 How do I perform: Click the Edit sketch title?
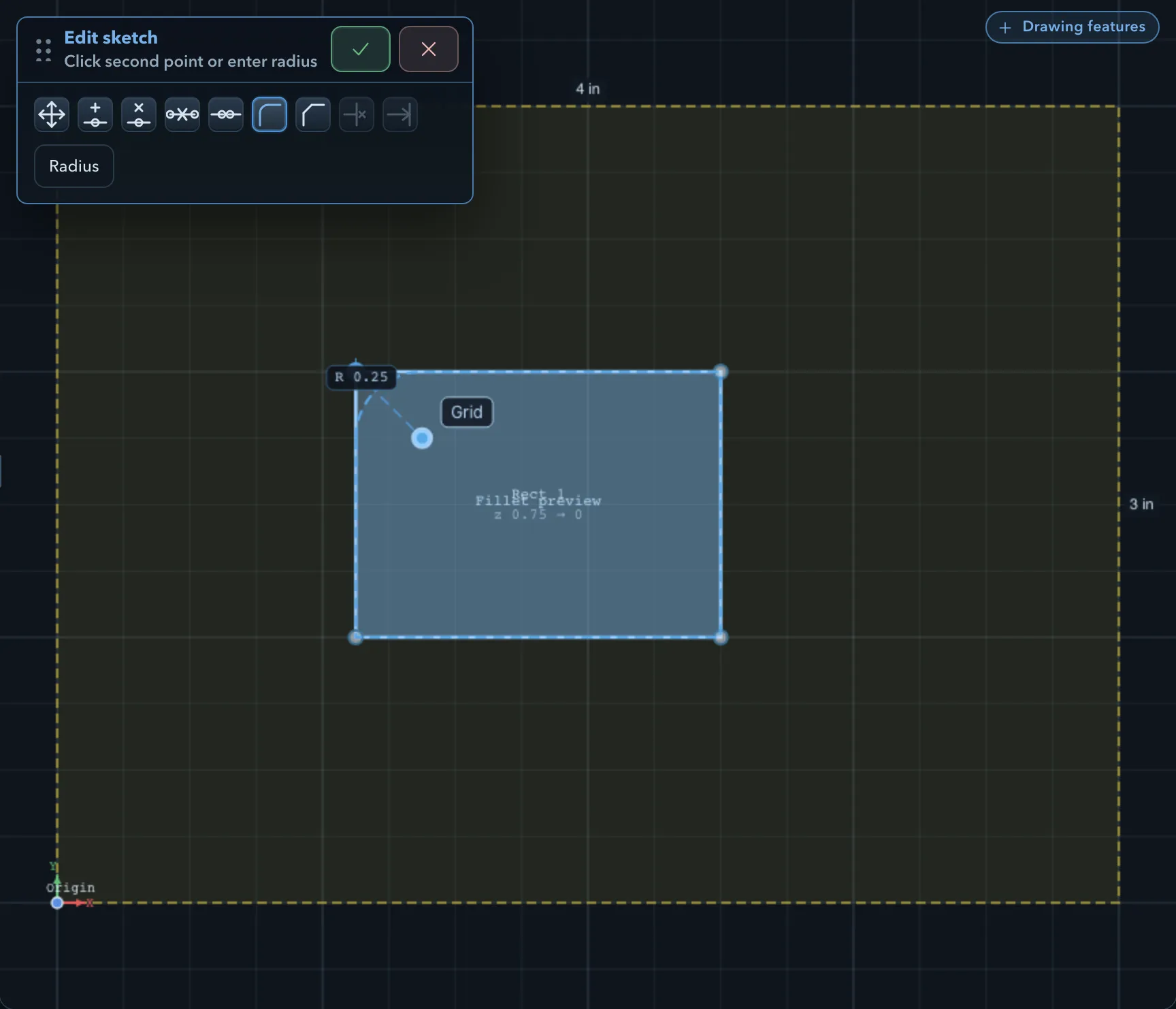pos(111,37)
